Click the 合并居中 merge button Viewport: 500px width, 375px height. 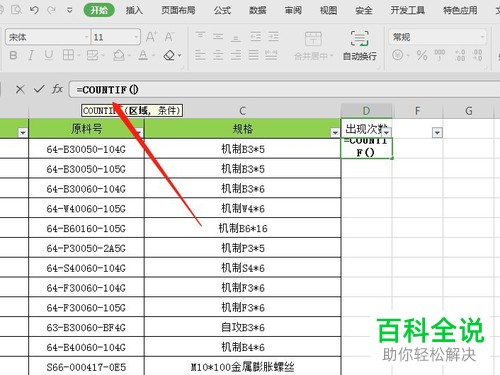[x=313, y=46]
